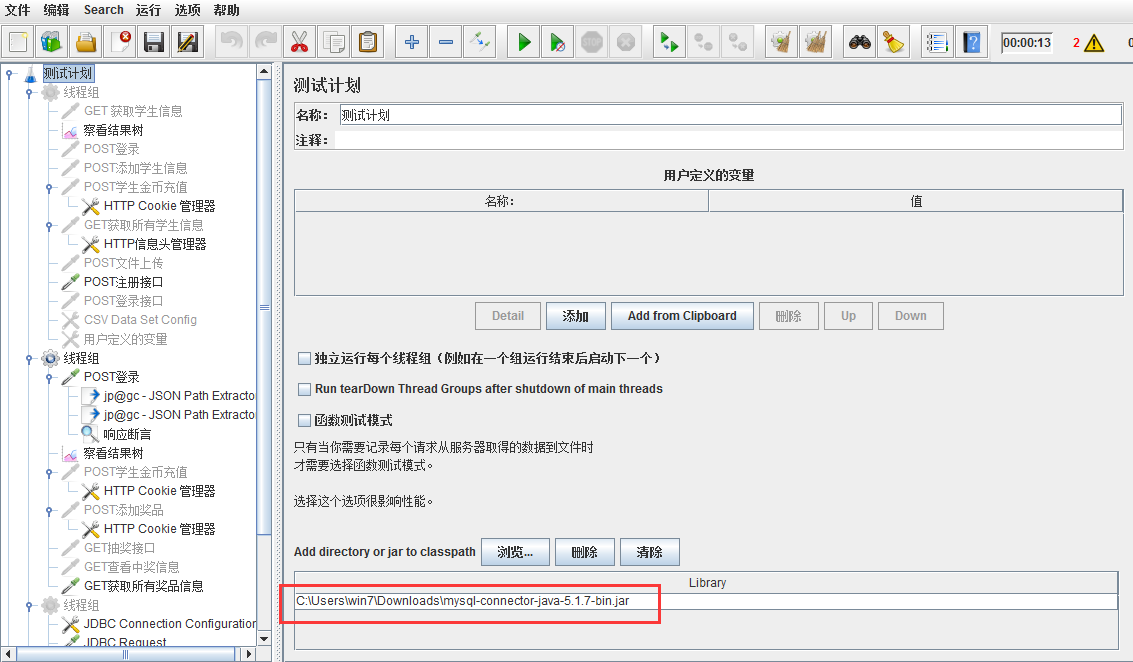The width and height of the screenshot is (1133, 662).
Task: Click the Paste clipboard icon
Action: [x=368, y=42]
